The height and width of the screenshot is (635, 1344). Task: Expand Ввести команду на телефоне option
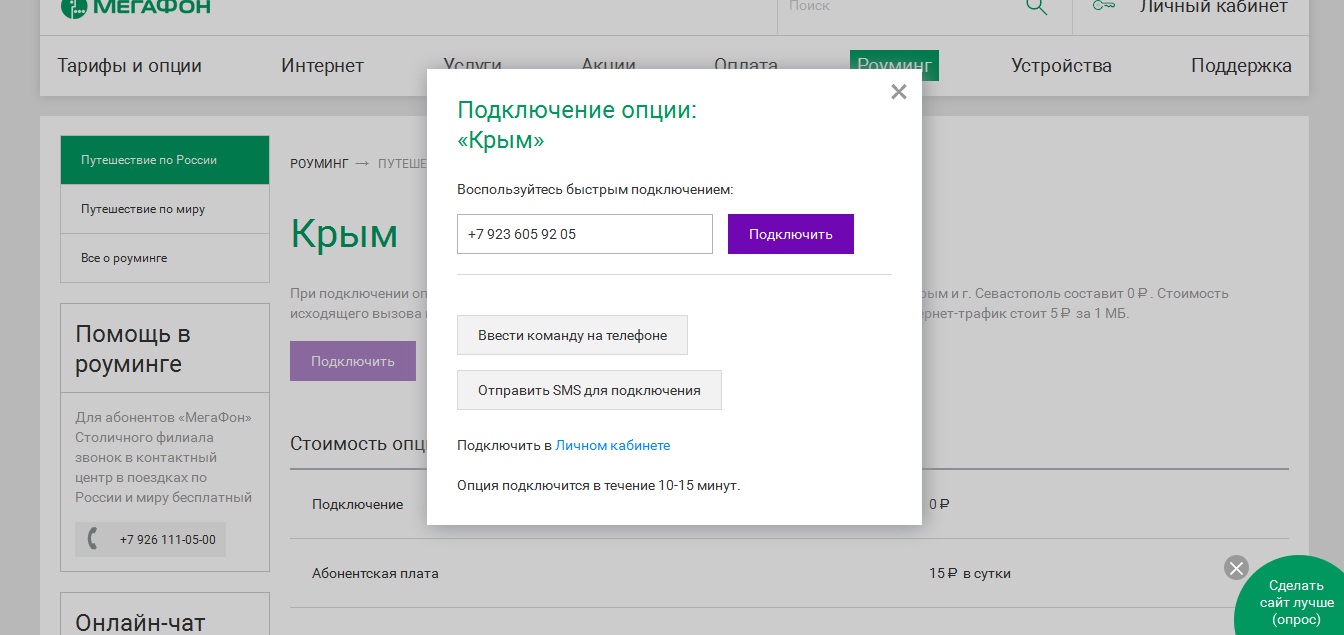pyautogui.click(x=572, y=335)
